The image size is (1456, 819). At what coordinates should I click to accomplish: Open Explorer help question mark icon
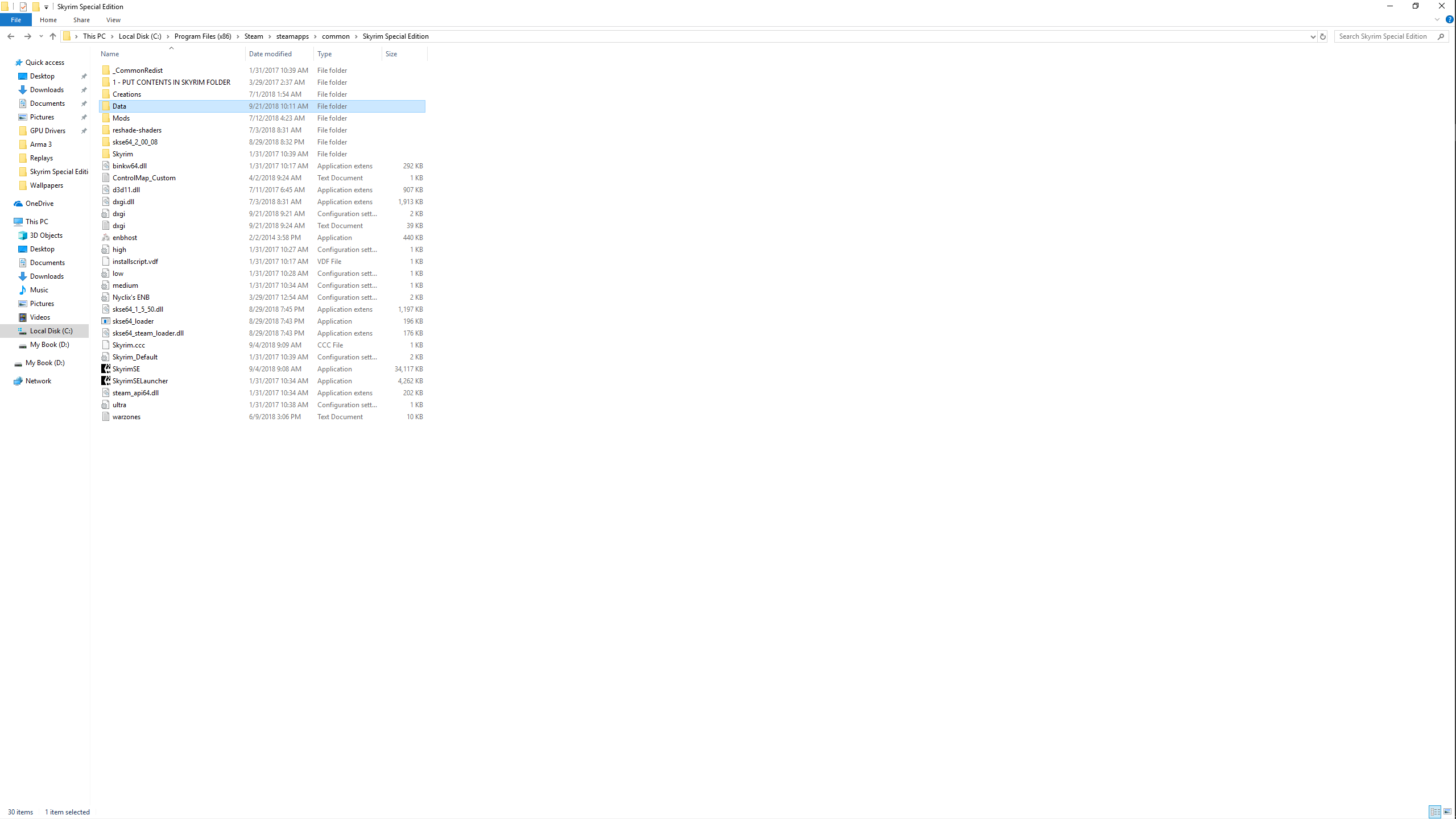coord(1449,19)
